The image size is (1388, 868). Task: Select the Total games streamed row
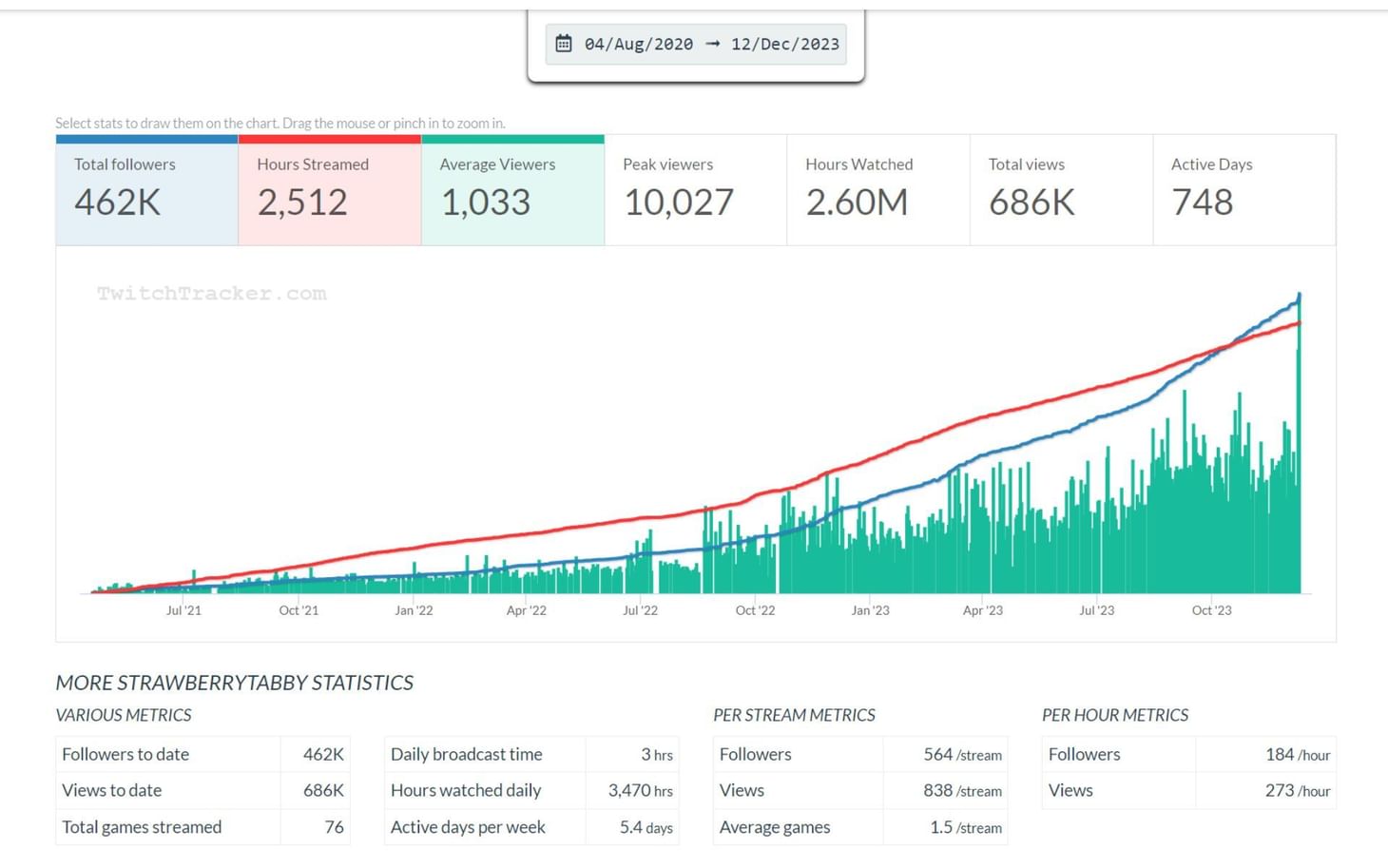coord(202,827)
